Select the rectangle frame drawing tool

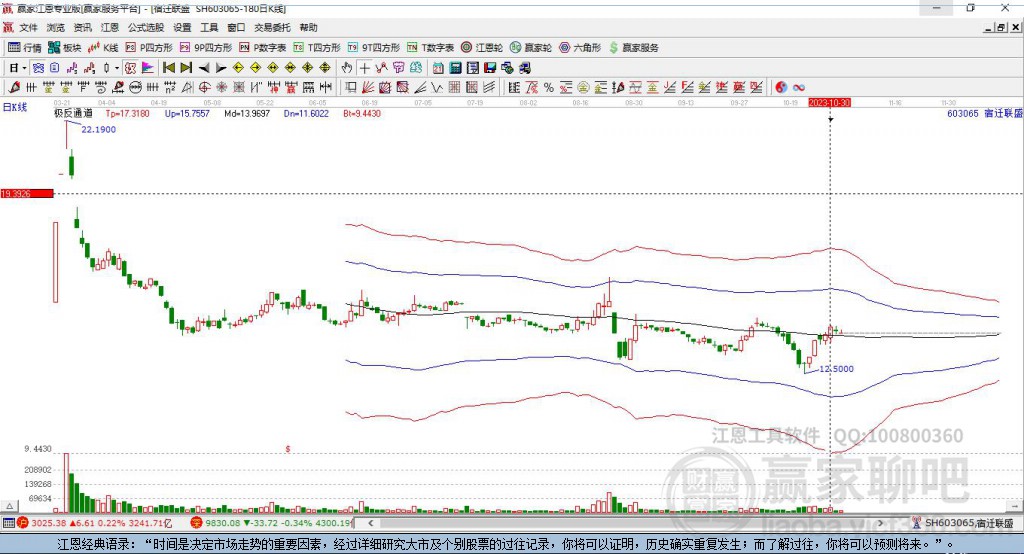351,88
